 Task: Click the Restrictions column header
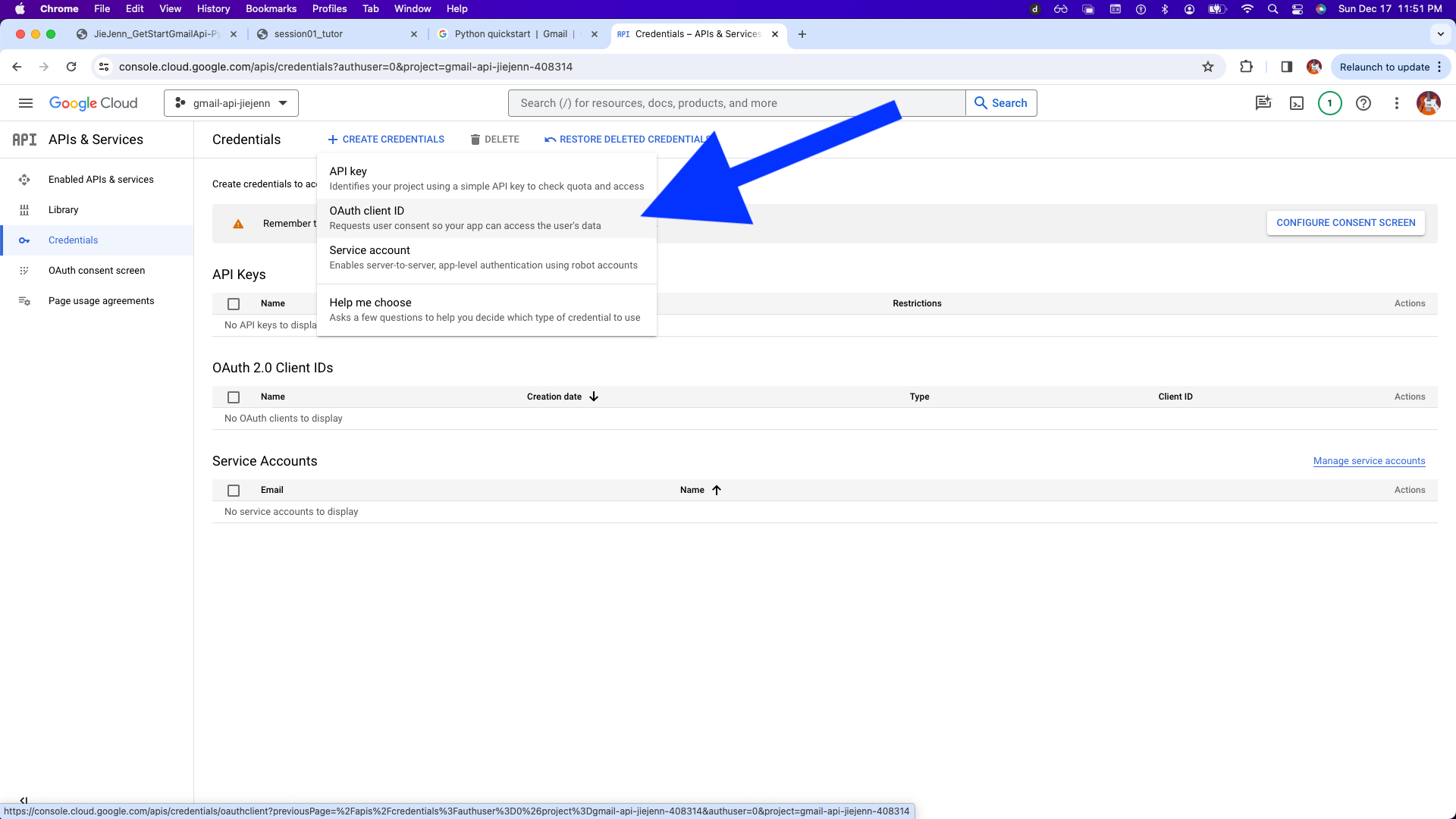coord(917,303)
